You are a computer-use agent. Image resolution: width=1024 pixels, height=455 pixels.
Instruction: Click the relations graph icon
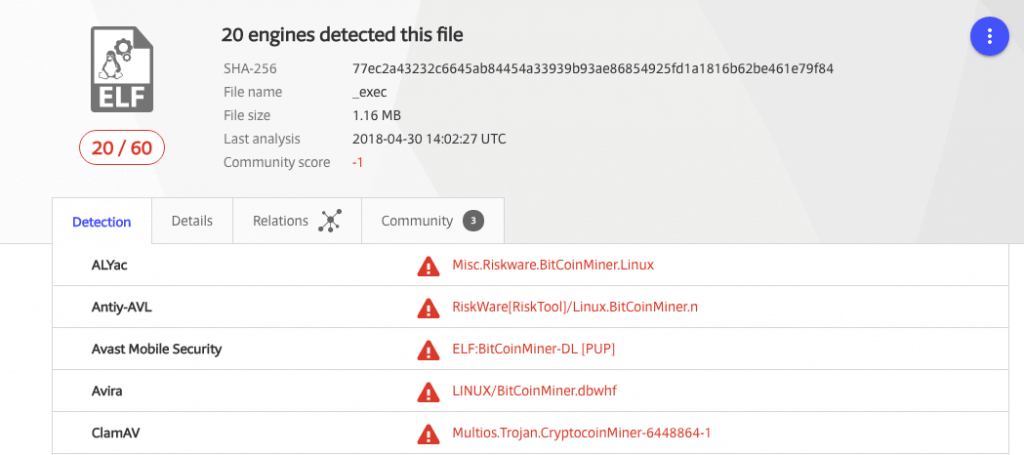[329, 221]
